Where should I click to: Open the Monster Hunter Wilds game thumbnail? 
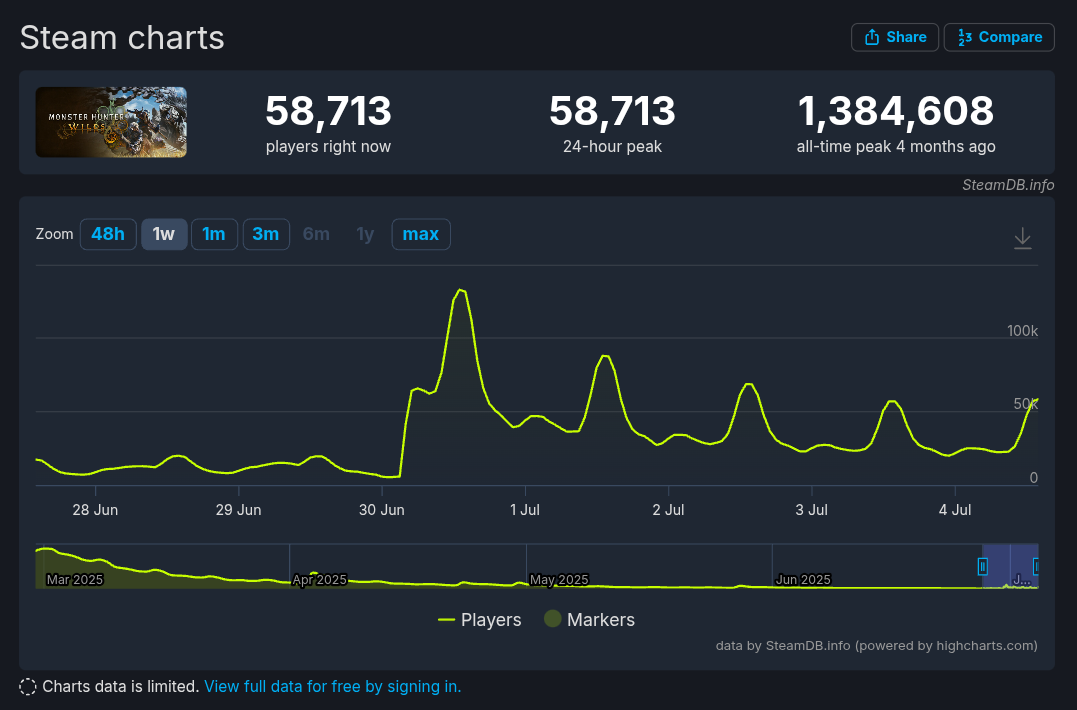point(111,122)
